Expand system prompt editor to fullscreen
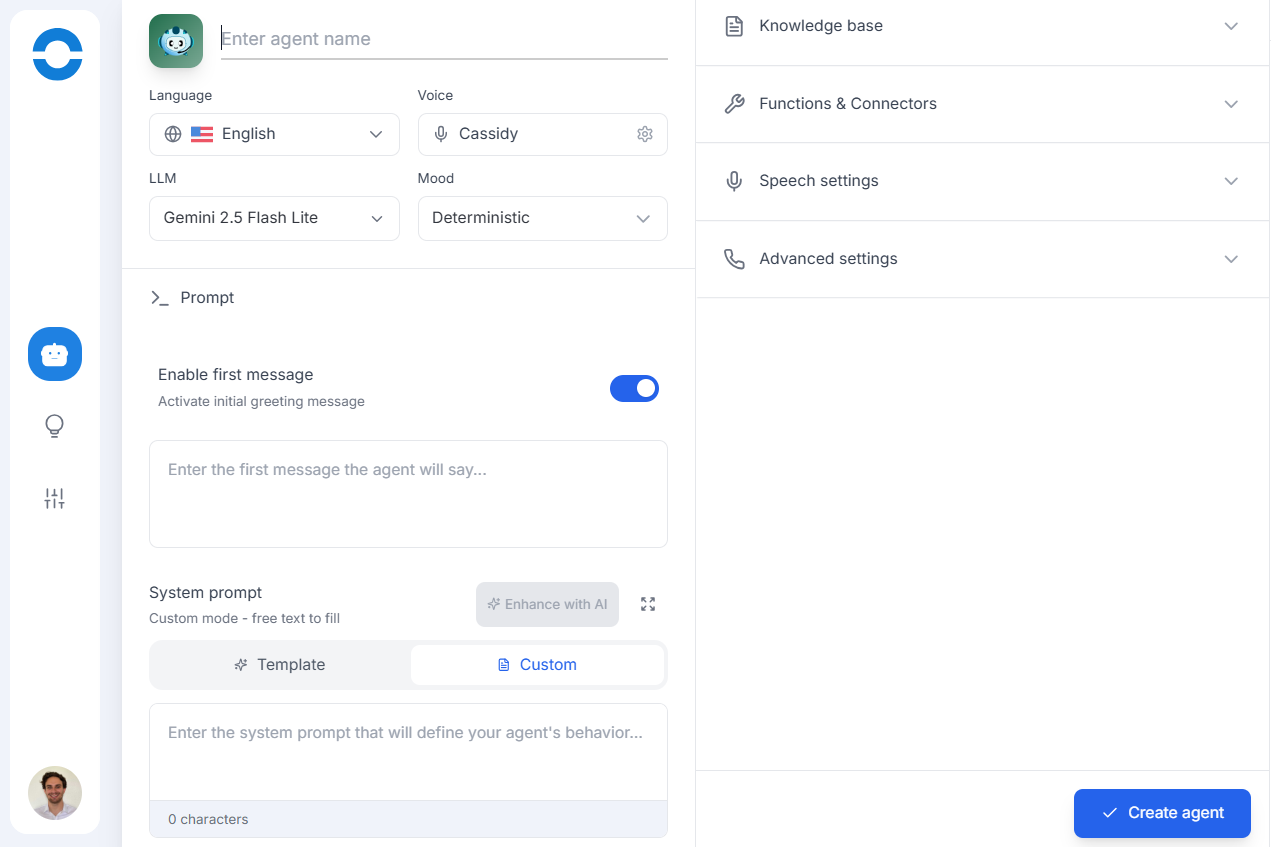 coord(648,604)
